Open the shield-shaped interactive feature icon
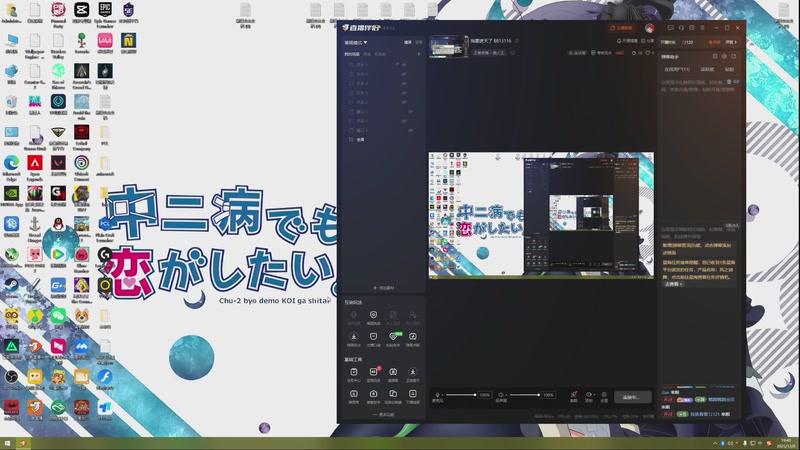 pos(373,337)
